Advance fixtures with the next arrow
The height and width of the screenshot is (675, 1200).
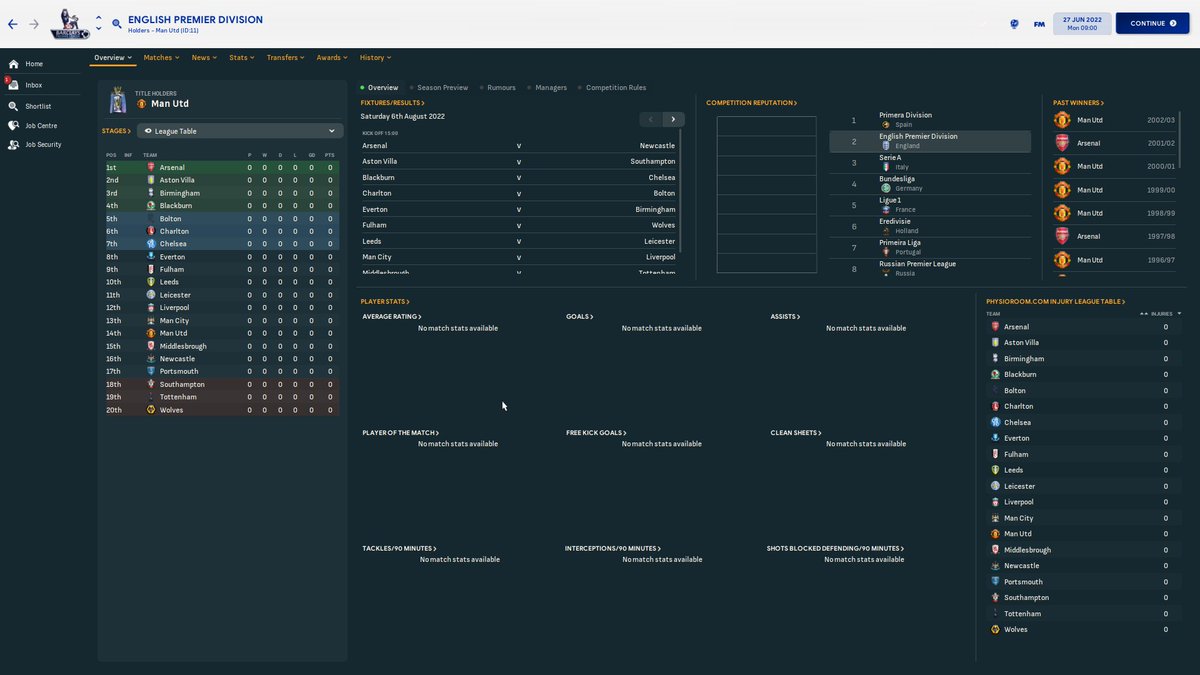click(x=674, y=117)
